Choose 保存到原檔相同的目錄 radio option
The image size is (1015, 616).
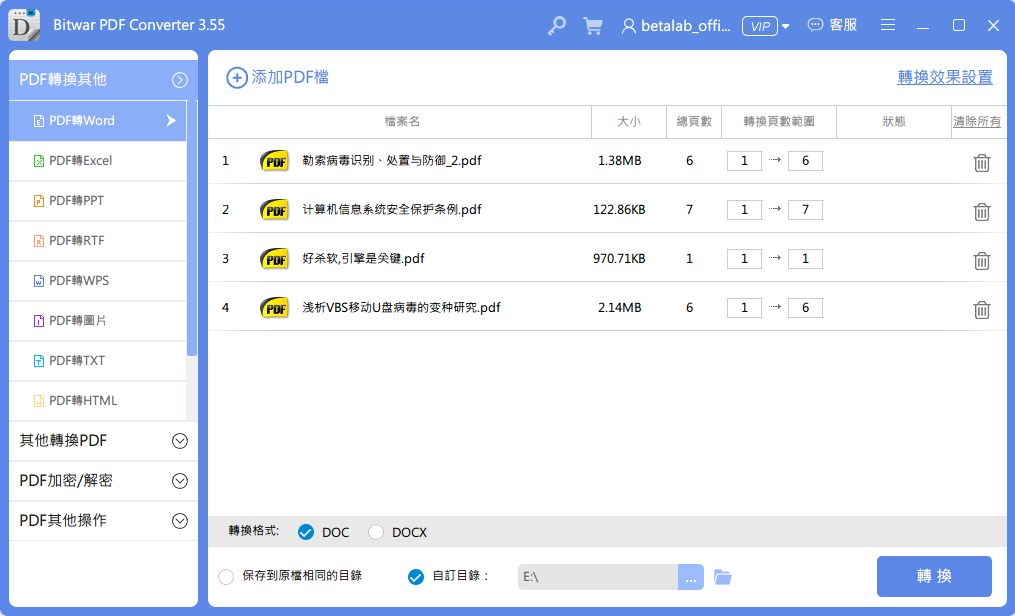[x=226, y=577]
